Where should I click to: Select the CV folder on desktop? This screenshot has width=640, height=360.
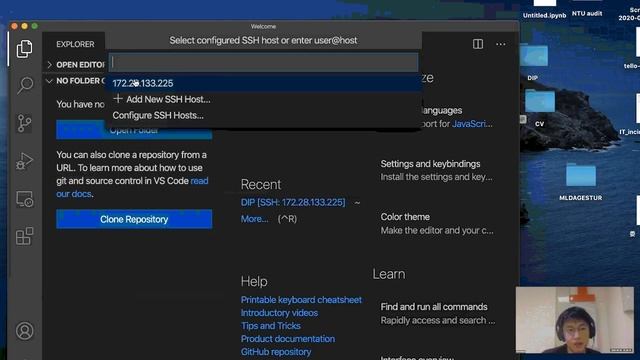click(540, 107)
